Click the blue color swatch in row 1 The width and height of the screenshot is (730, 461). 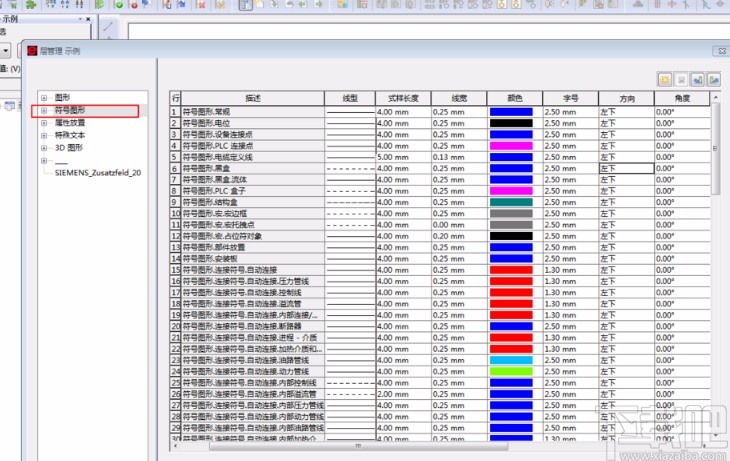tap(511, 112)
